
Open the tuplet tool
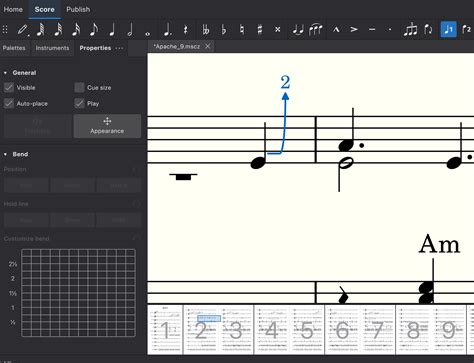410,30
